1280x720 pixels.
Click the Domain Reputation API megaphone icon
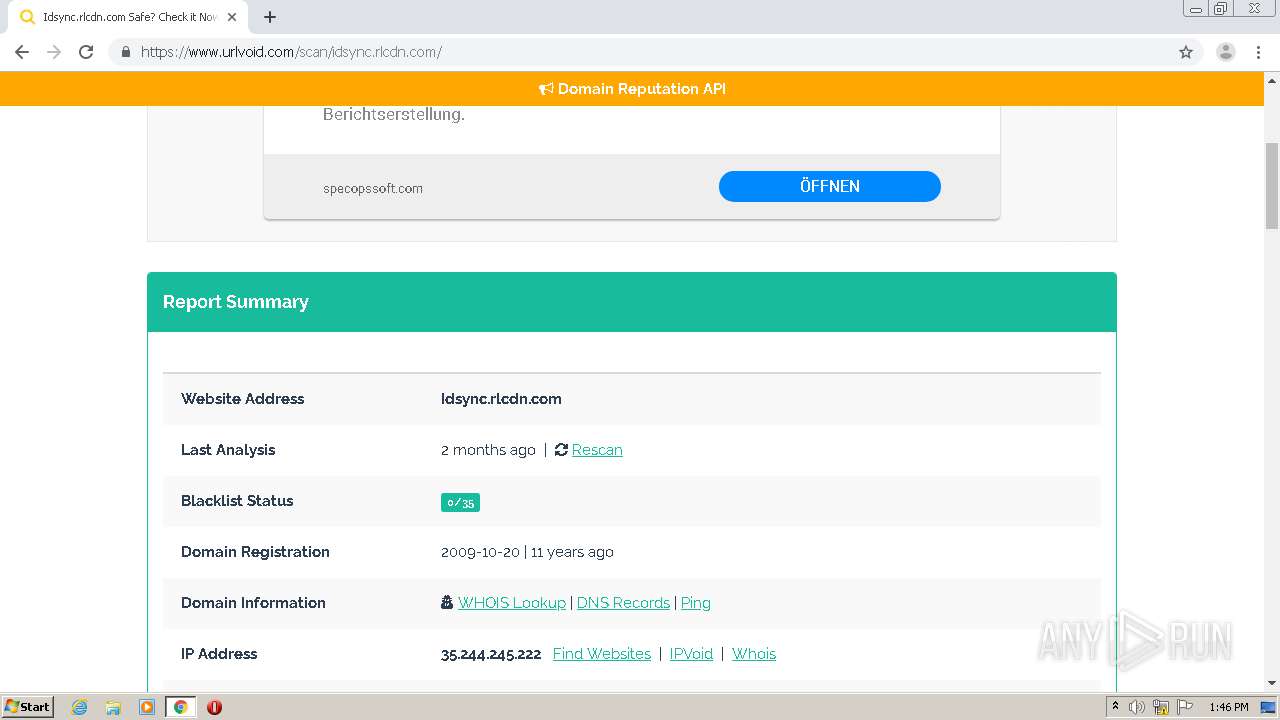click(546, 89)
